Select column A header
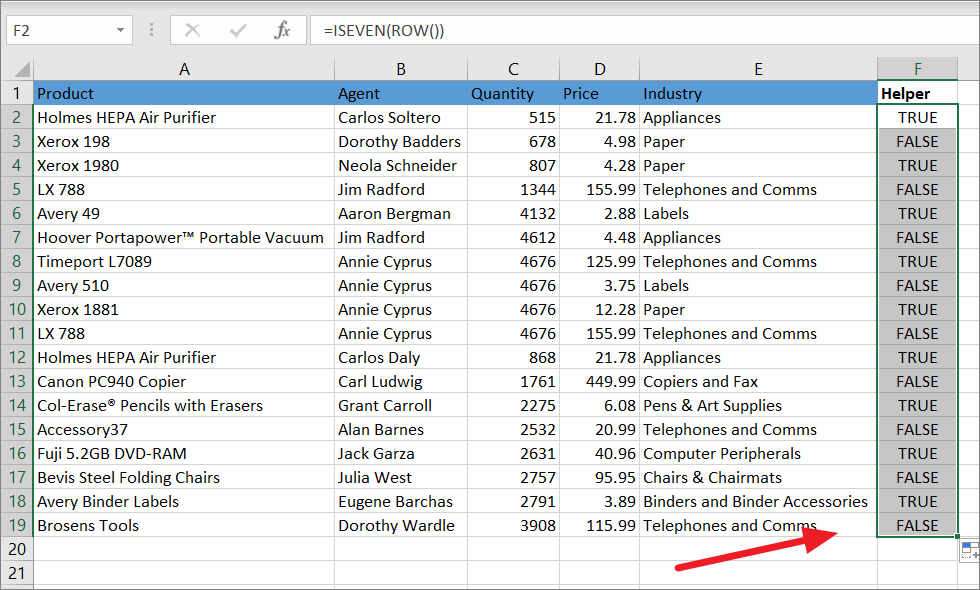 point(184,69)
